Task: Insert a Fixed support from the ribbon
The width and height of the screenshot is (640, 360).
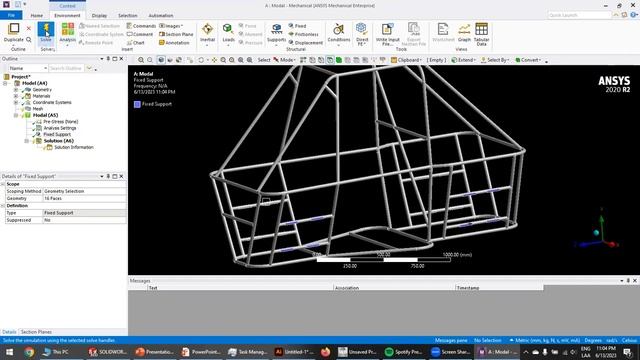Action: [298, 26]
